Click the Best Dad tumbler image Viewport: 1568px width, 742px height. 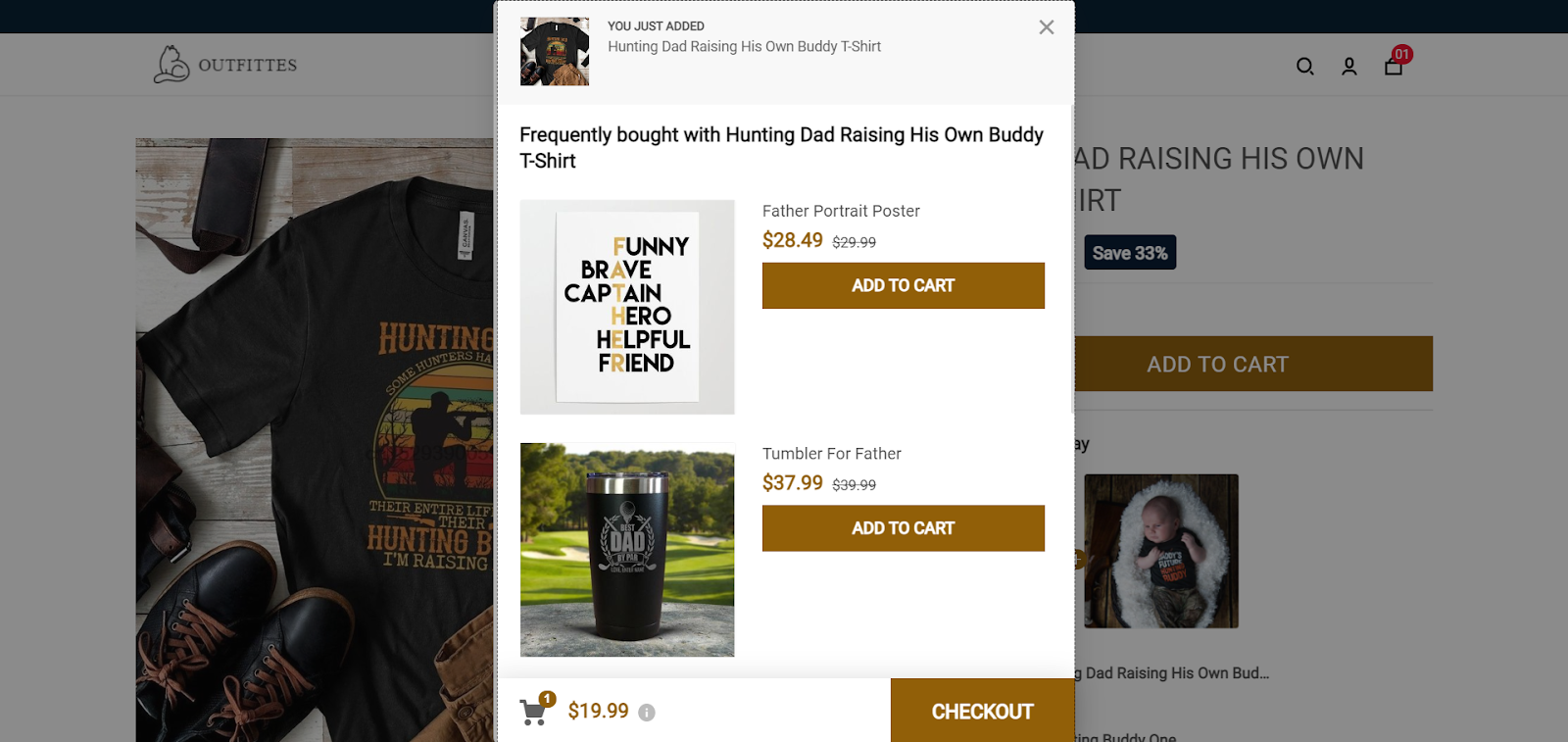pyautogui.click(x=627, y=549)
